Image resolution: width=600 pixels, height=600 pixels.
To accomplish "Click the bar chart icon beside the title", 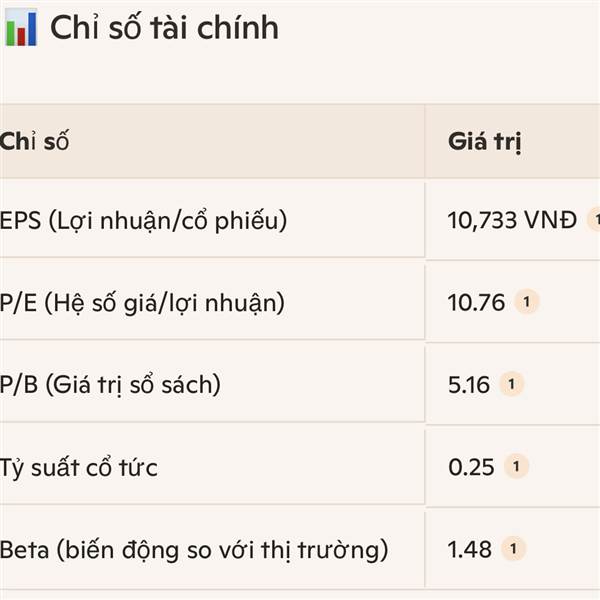I will click(x=21, y=28).
